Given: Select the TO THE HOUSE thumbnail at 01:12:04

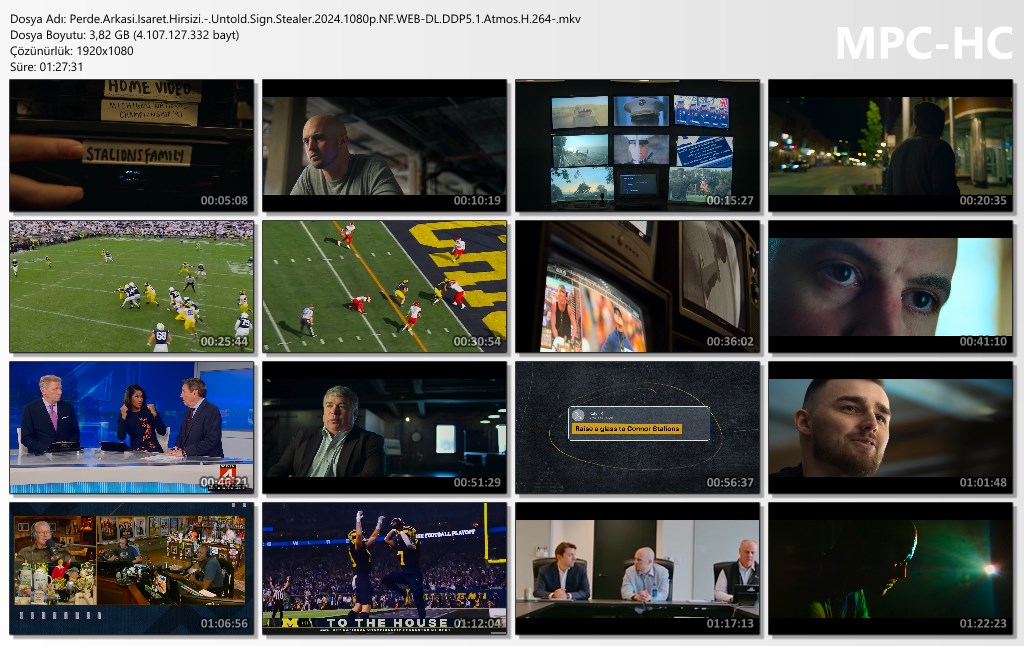Looking at the screenshot, I should click(x=384, y=569).
